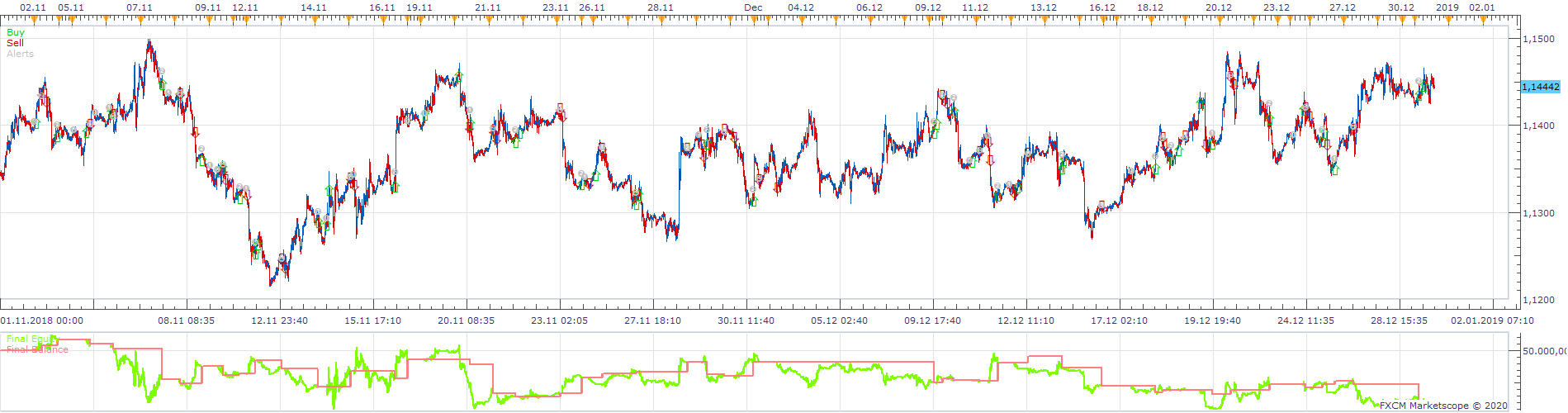Click the 02.01 date on top axis

(x=1482, y=7)
